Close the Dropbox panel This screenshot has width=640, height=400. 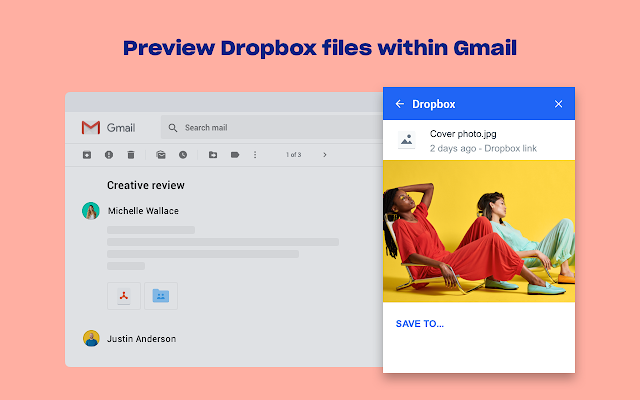pos(558,104)
